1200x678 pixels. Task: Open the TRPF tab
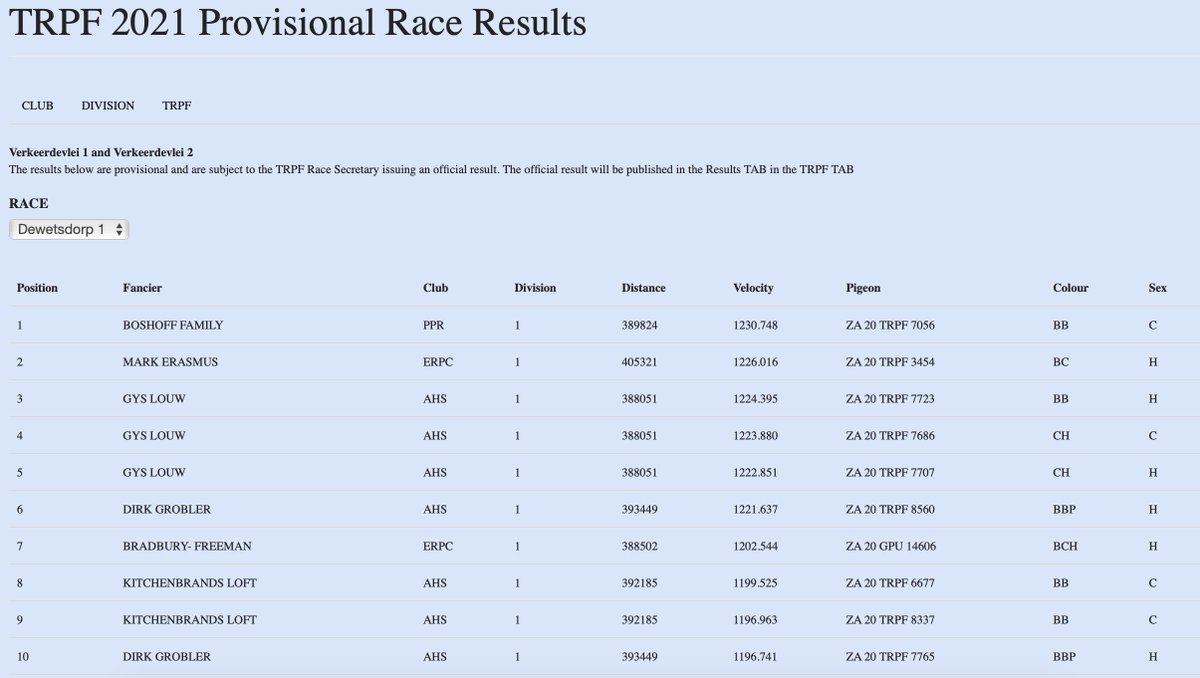177,105
